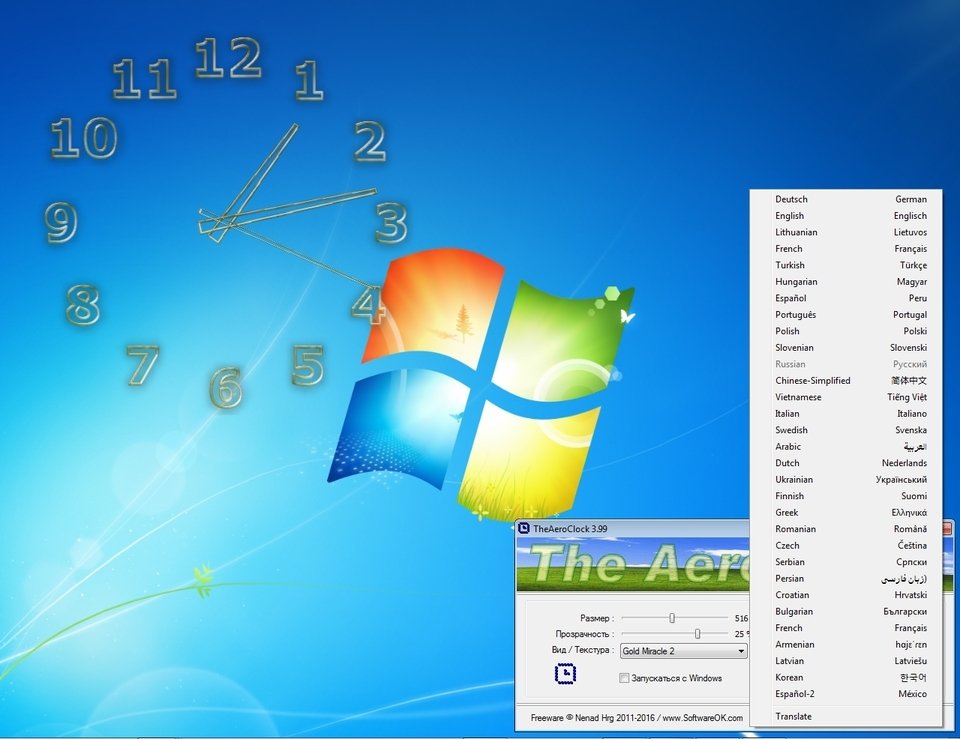Click number 6 on the desktop clock
The width and height of the screenshot is (960, 739).
click(226, 388)
